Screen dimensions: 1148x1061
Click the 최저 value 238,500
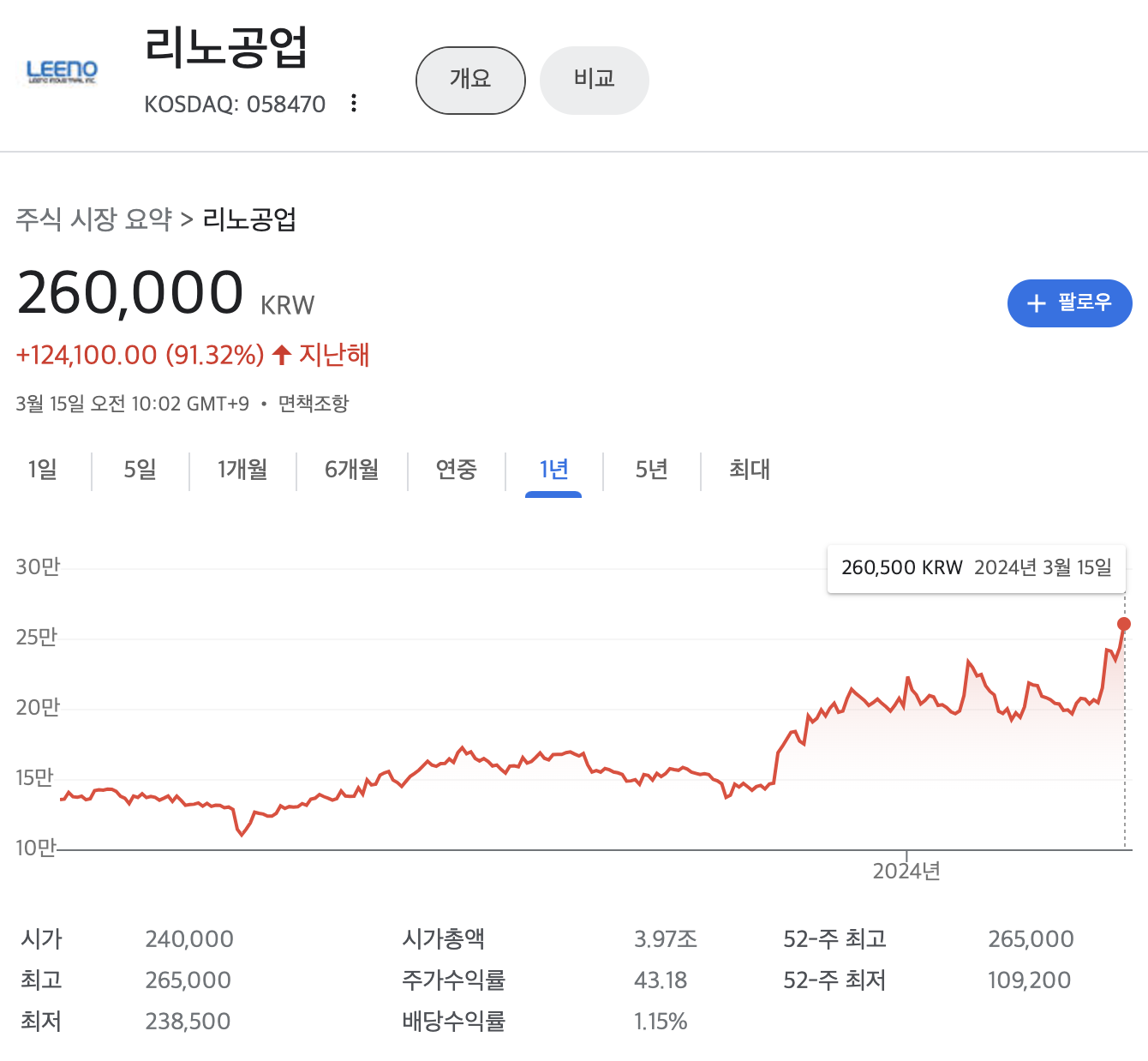[x=188, y=1022]
